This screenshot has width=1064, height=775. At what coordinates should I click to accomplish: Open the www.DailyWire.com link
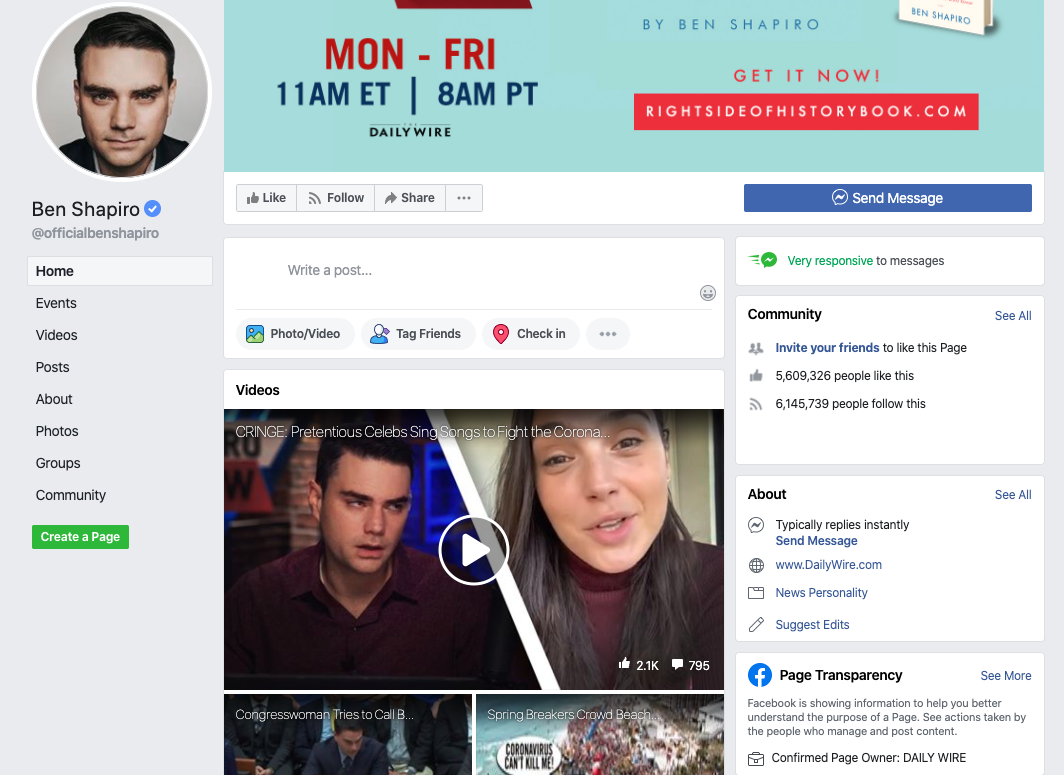tap(828, 565)
